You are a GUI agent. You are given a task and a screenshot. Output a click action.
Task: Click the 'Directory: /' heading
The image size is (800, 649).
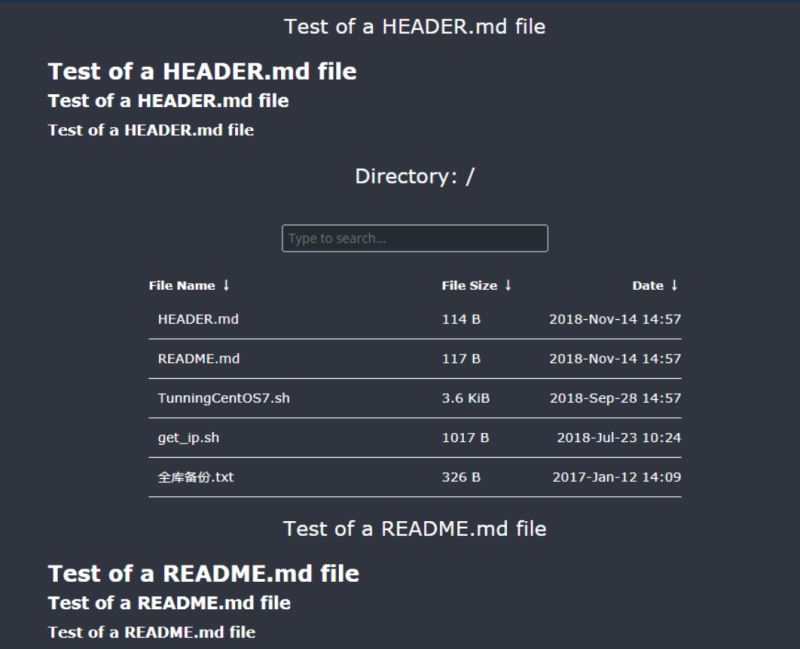click(x=414, y=177)
